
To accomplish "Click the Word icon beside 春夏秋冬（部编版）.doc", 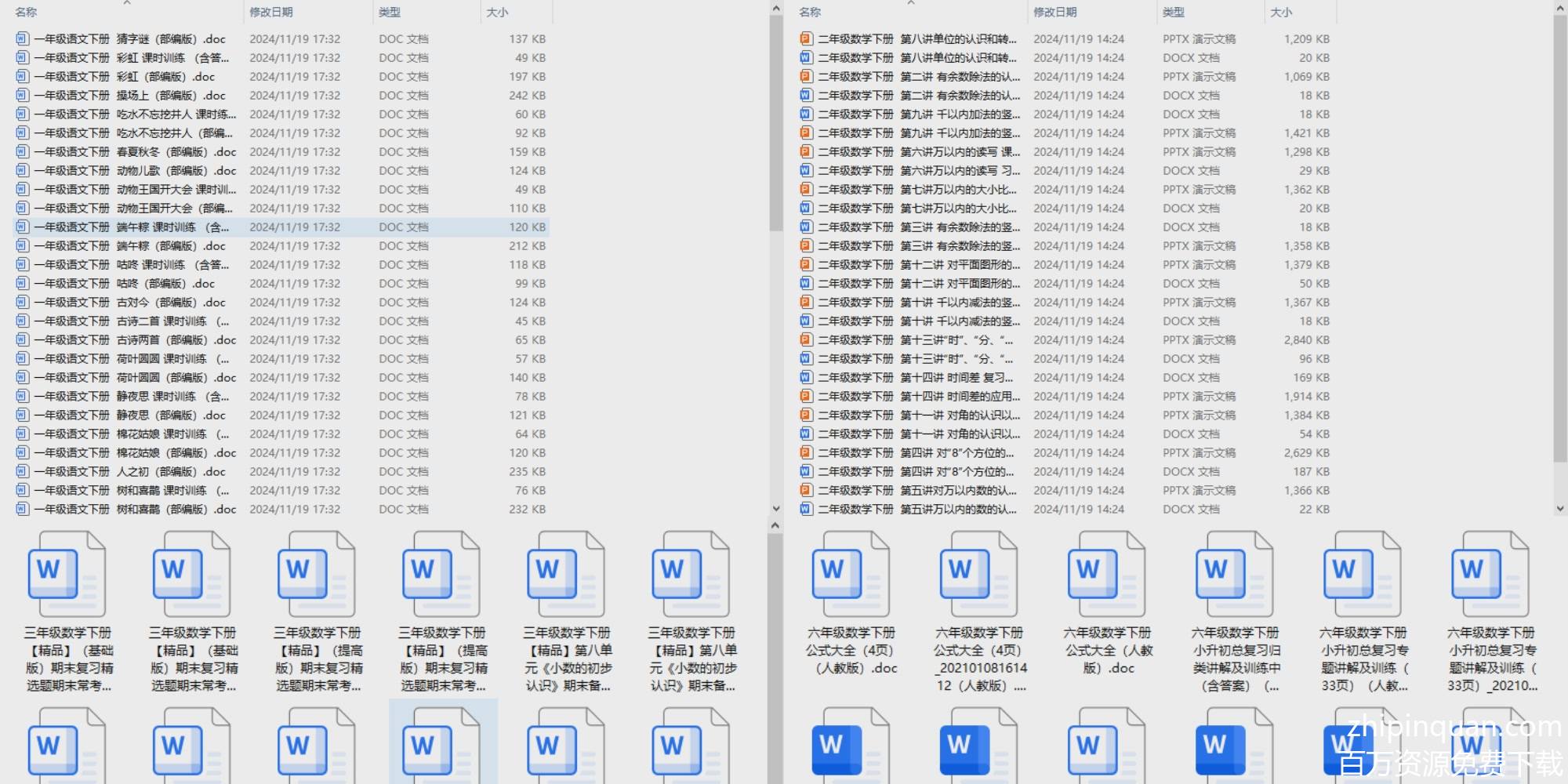I will point(22,151).
